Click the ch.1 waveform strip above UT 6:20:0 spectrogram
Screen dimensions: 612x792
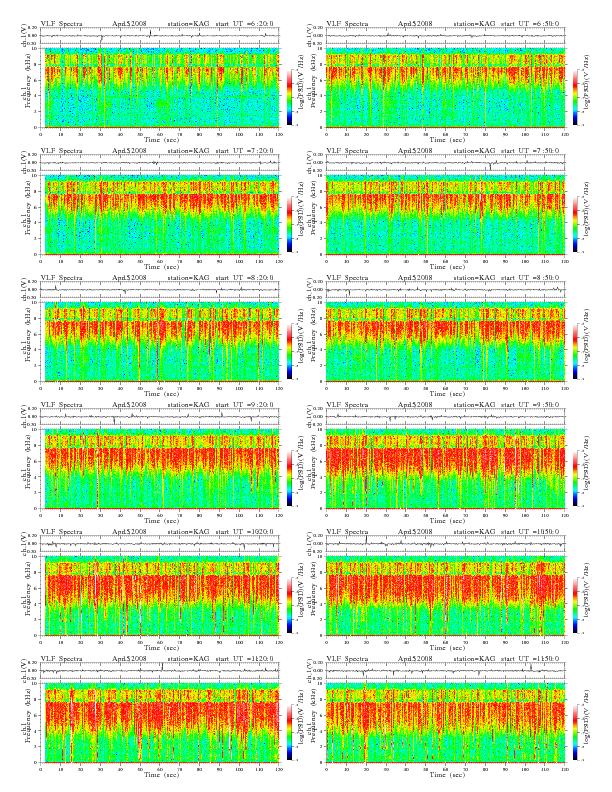pos(160,36)
